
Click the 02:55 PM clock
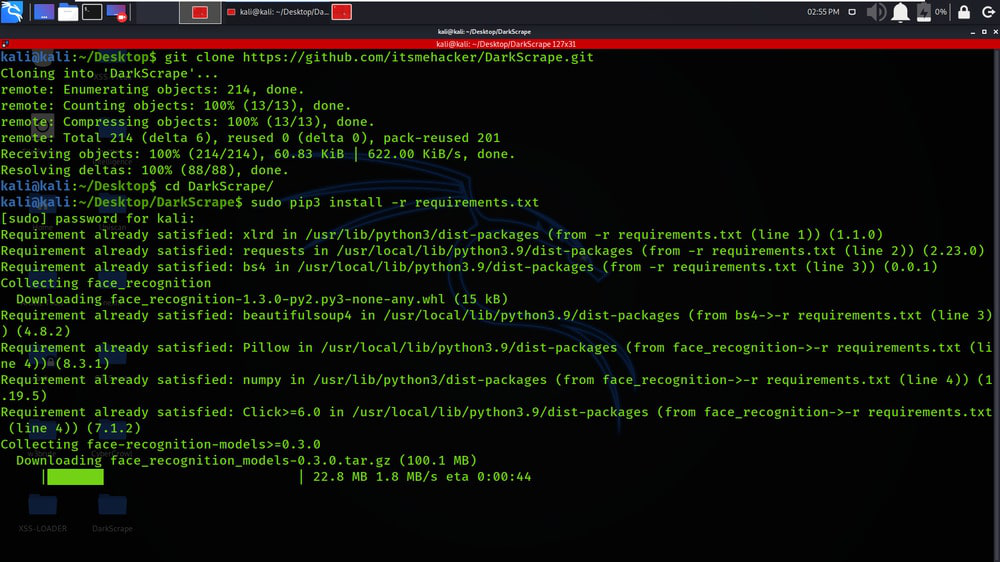(x=823, y=12)
